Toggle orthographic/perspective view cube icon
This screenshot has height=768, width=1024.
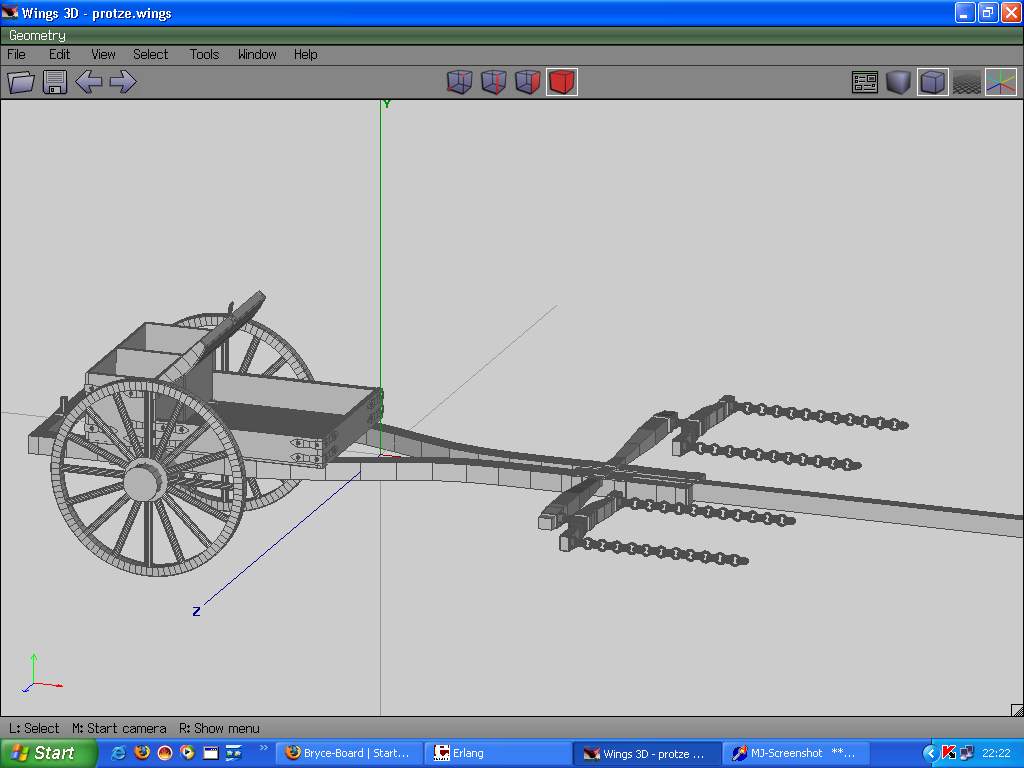pyautogui.click(x=932, y=82)
